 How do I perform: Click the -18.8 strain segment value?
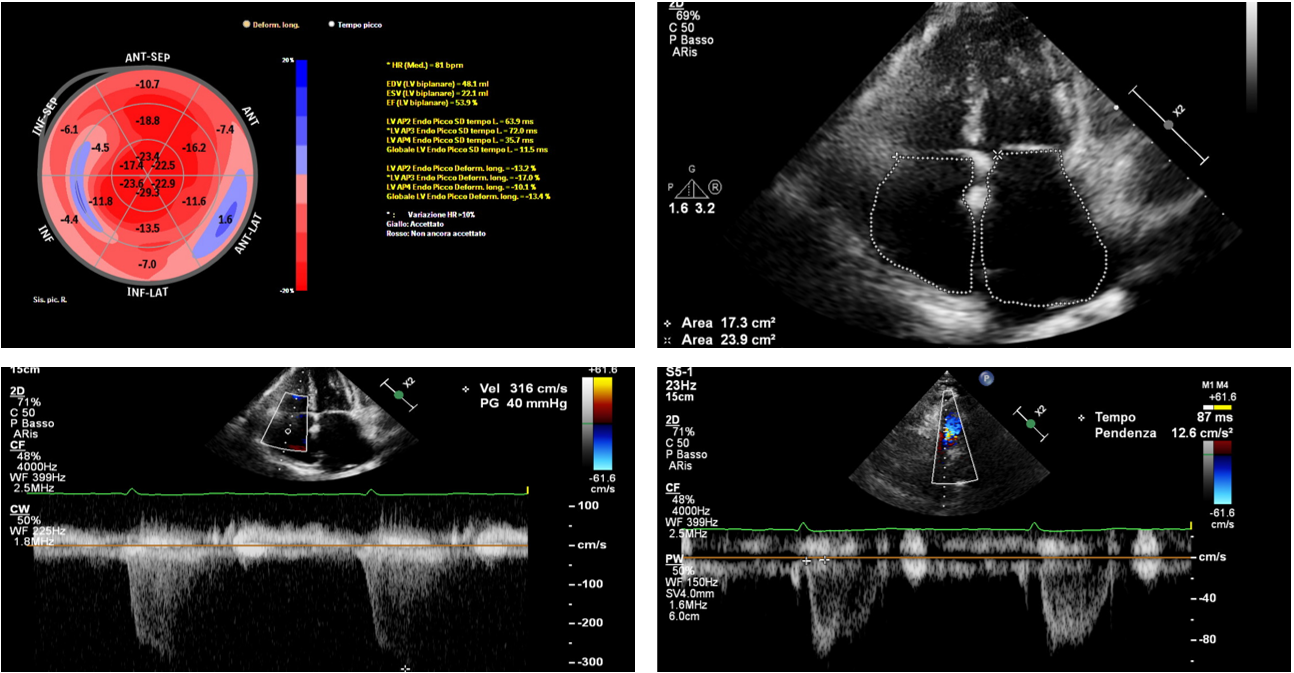pos(148,120)
